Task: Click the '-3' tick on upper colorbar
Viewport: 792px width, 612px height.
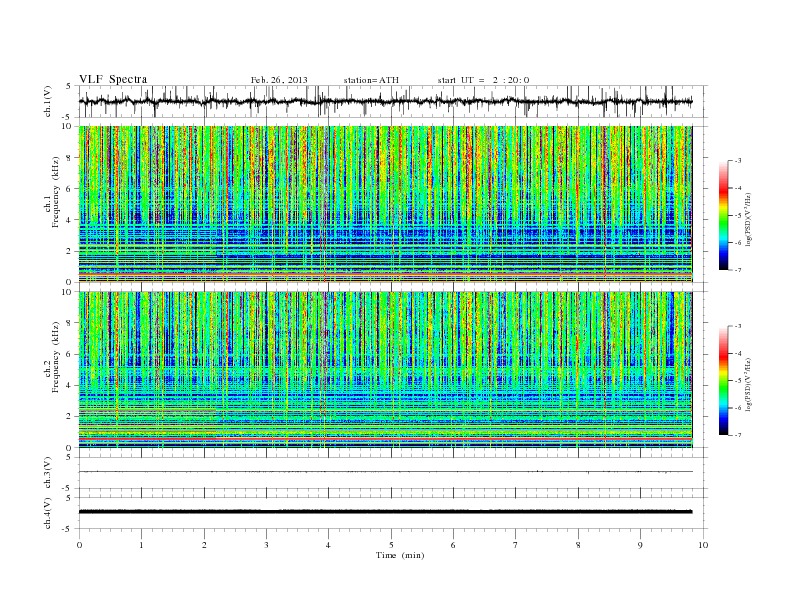Action: coord(738,161)
